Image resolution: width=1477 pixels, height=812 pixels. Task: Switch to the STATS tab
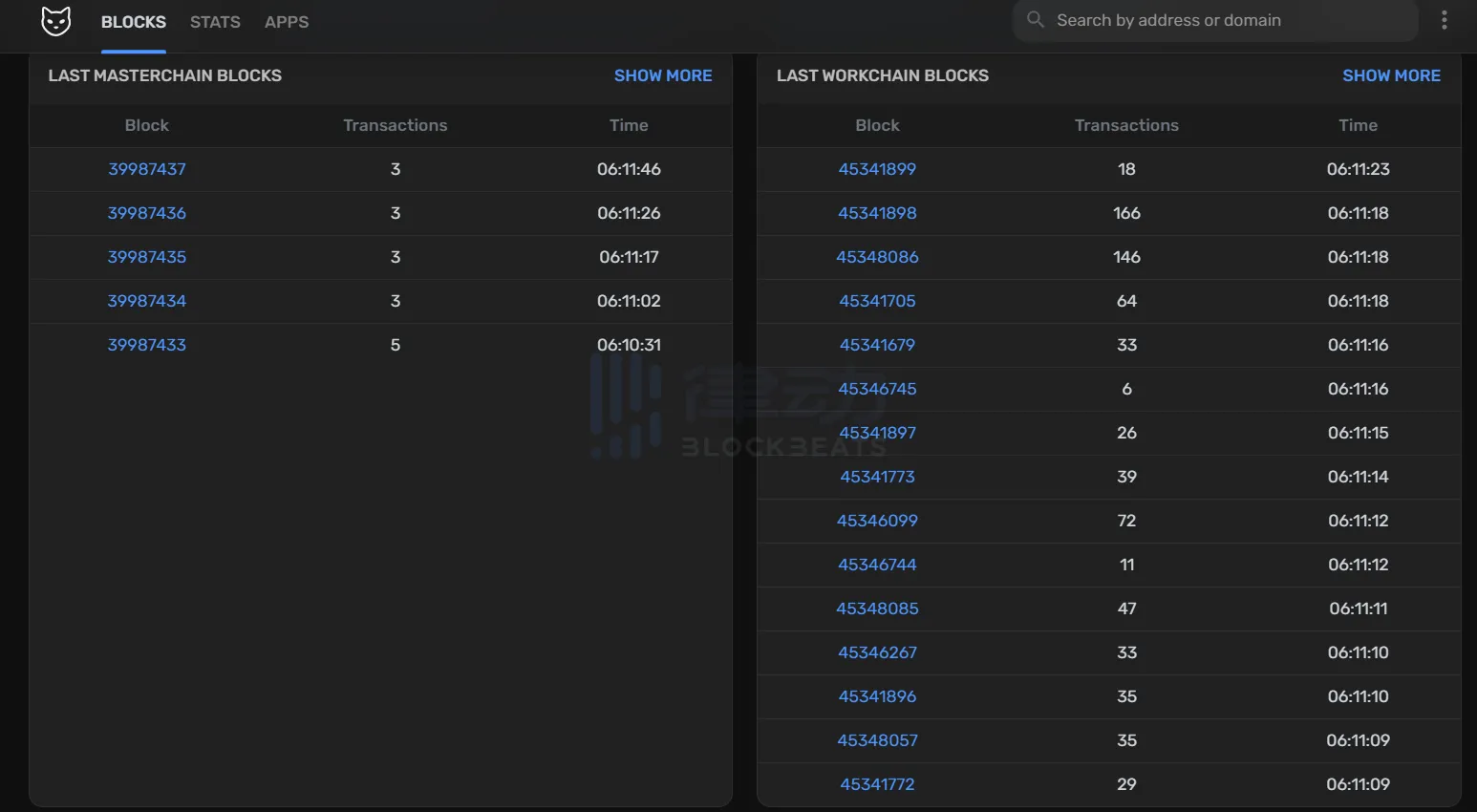[215, 22]
